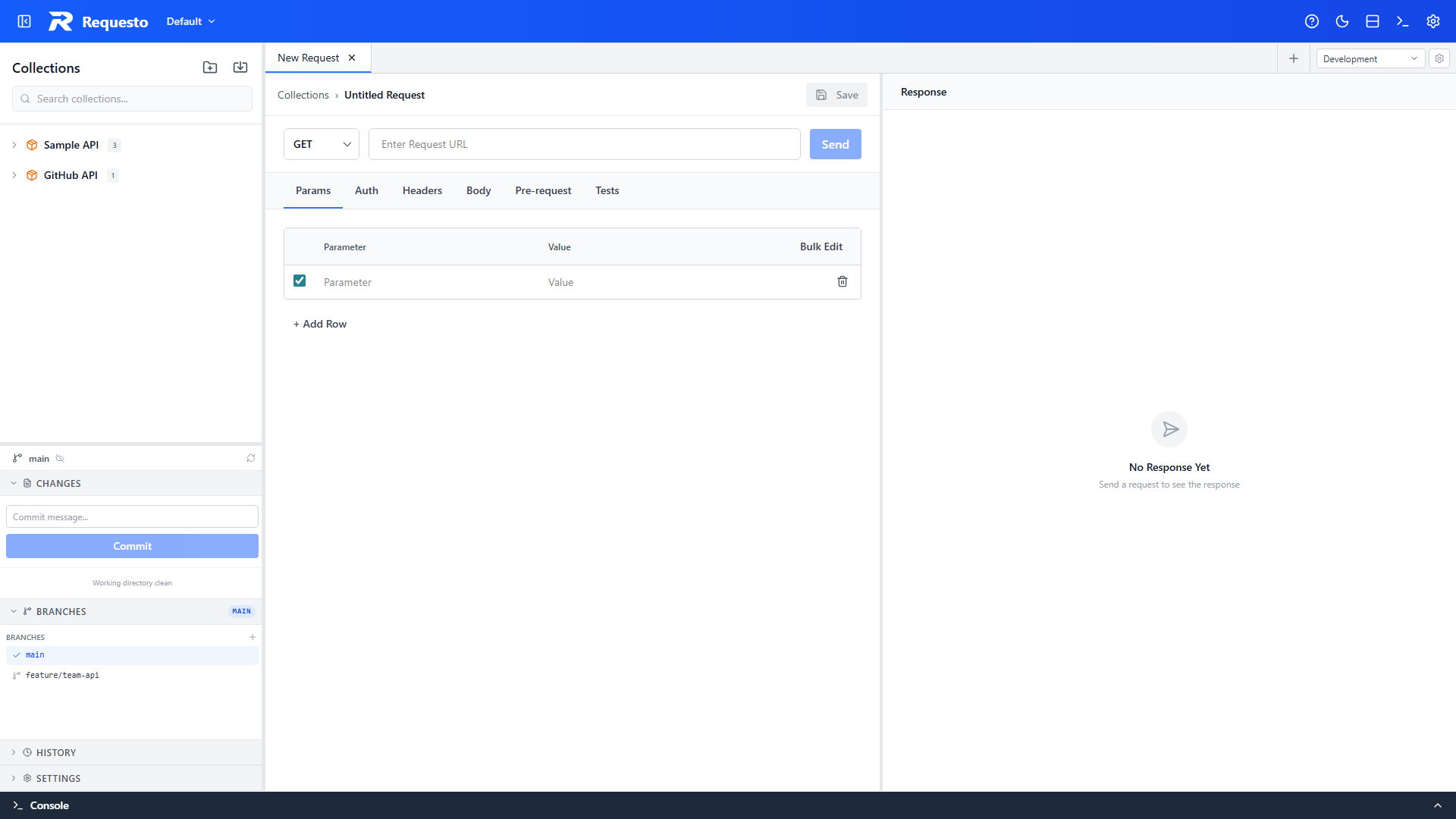Select the main branch row

132,654
